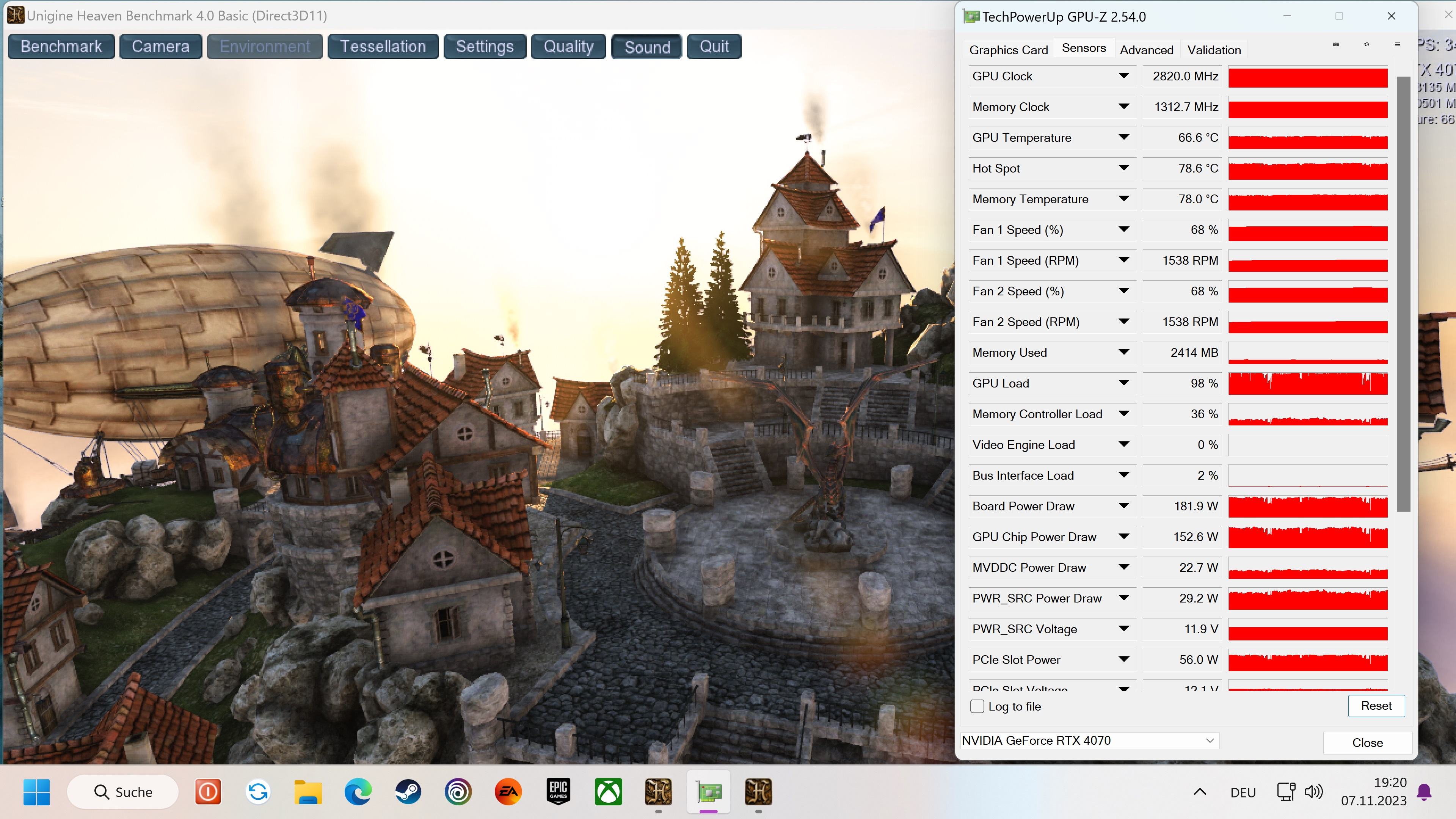Click the Reset button in GPU-Z

pos(1376,705)
